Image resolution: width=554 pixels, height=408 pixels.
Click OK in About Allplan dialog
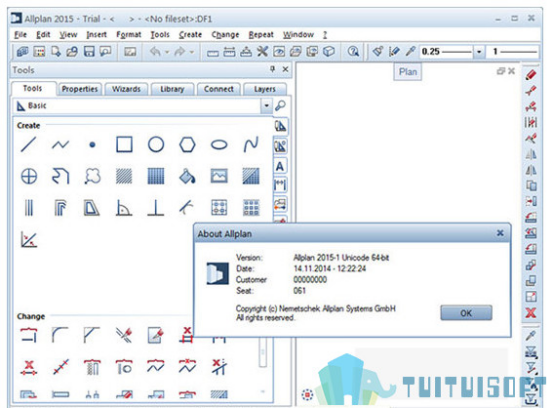coord(466,313)
